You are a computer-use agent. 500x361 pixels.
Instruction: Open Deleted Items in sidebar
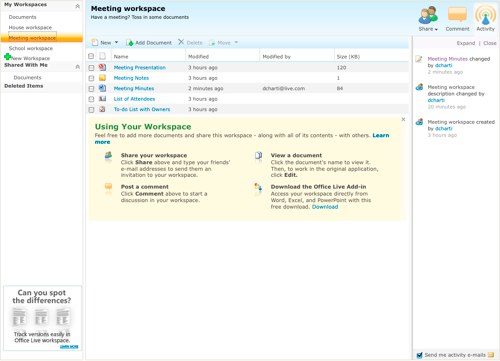24,86
